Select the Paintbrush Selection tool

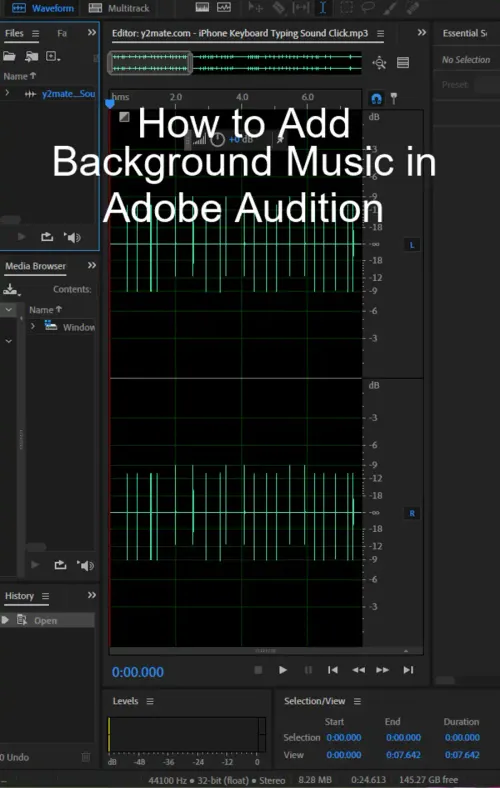[x=390, y=7]
